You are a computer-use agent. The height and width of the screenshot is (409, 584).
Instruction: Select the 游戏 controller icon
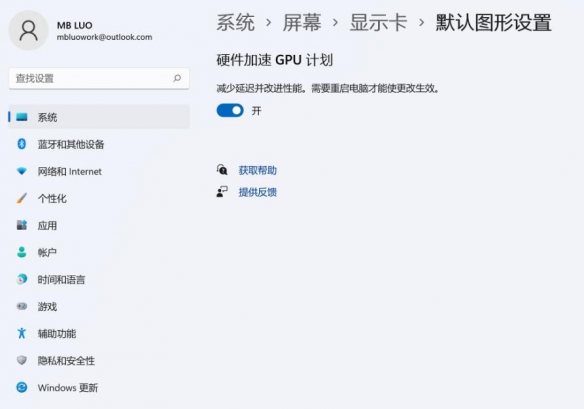(22, 306)
